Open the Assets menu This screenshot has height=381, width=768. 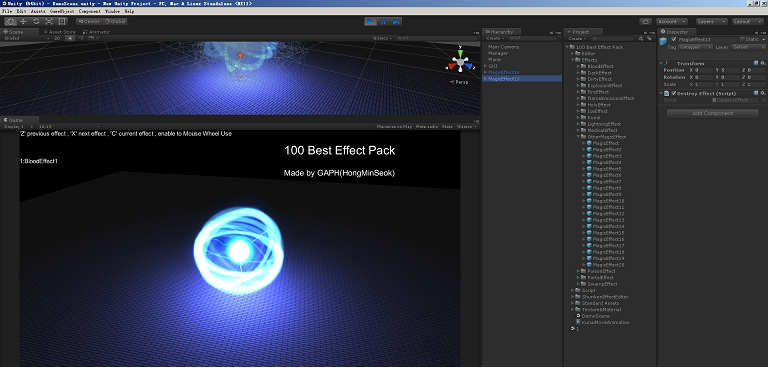click(38, 11)
